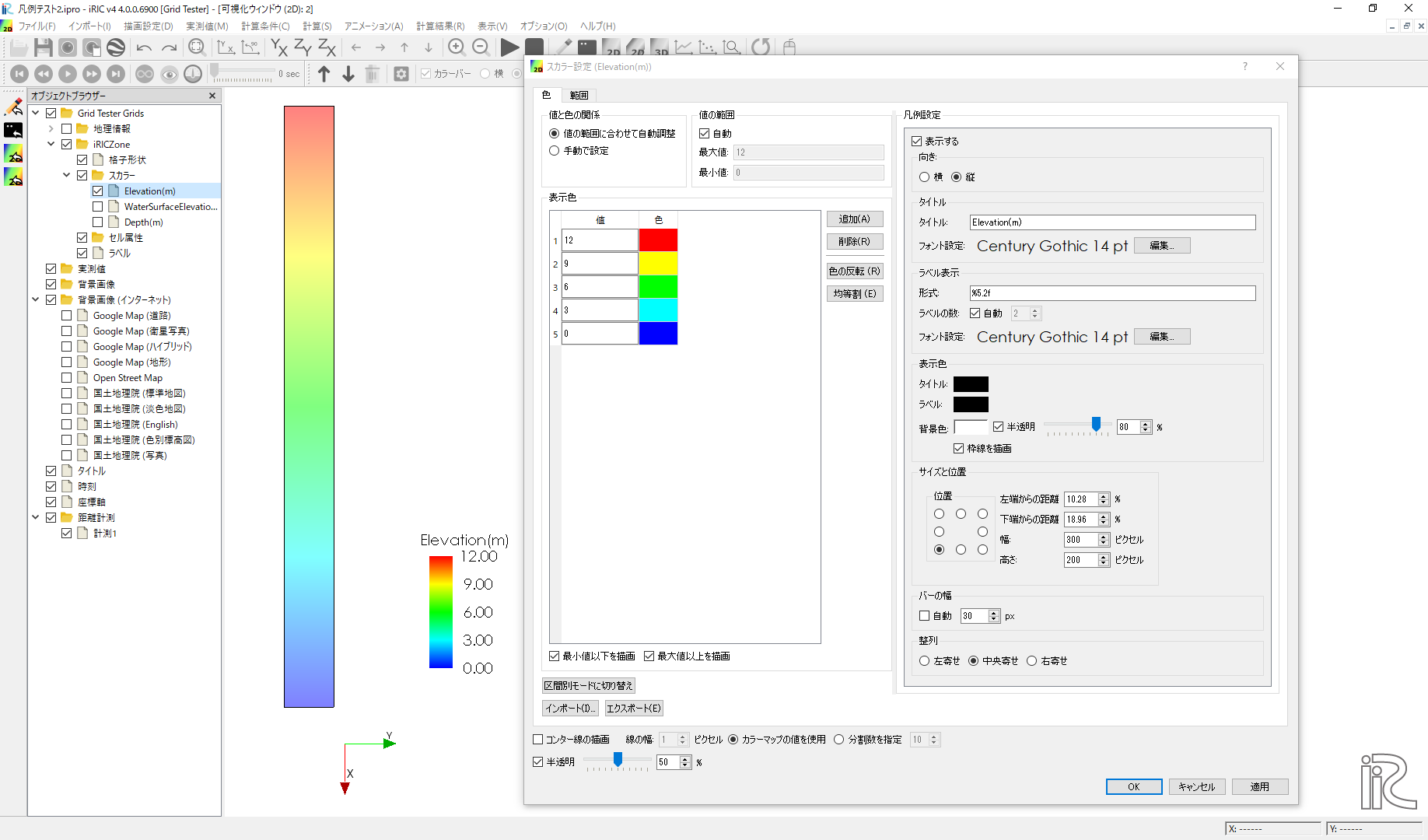Viewport: 1428px width, 840px height.
Task: Open the ファイル(F) menu
Action: pyautogui.click(x=37, y=26)
